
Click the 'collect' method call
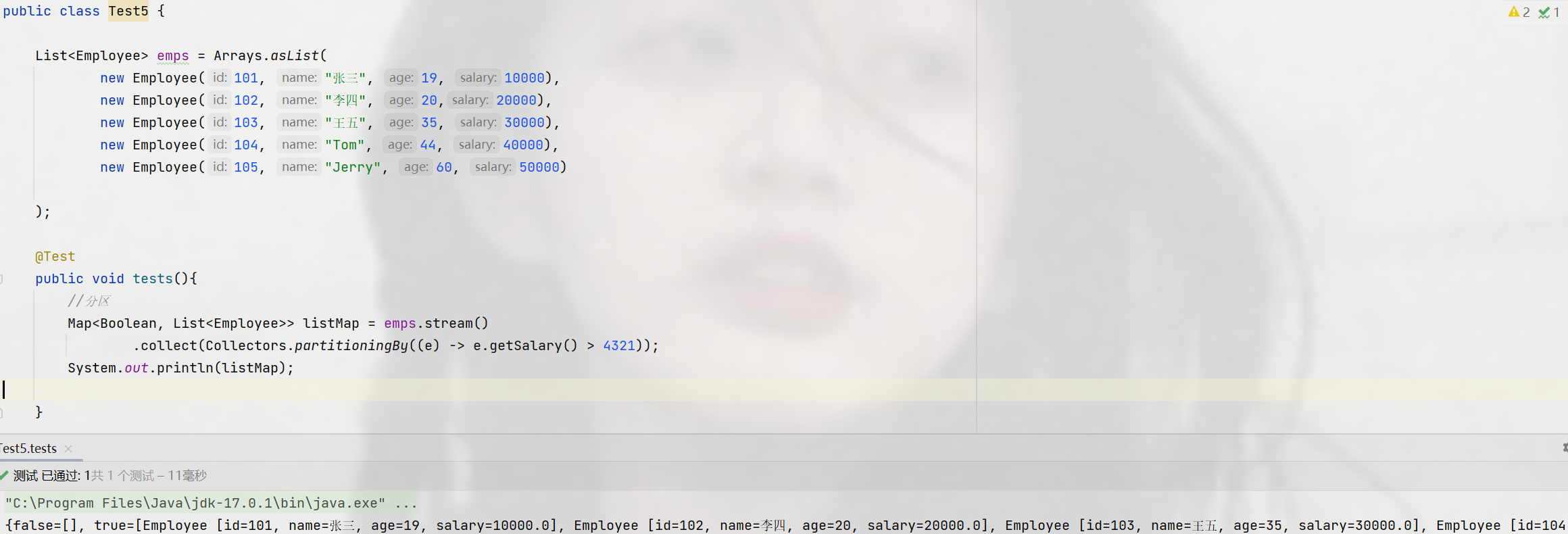(x=169, y=345)
